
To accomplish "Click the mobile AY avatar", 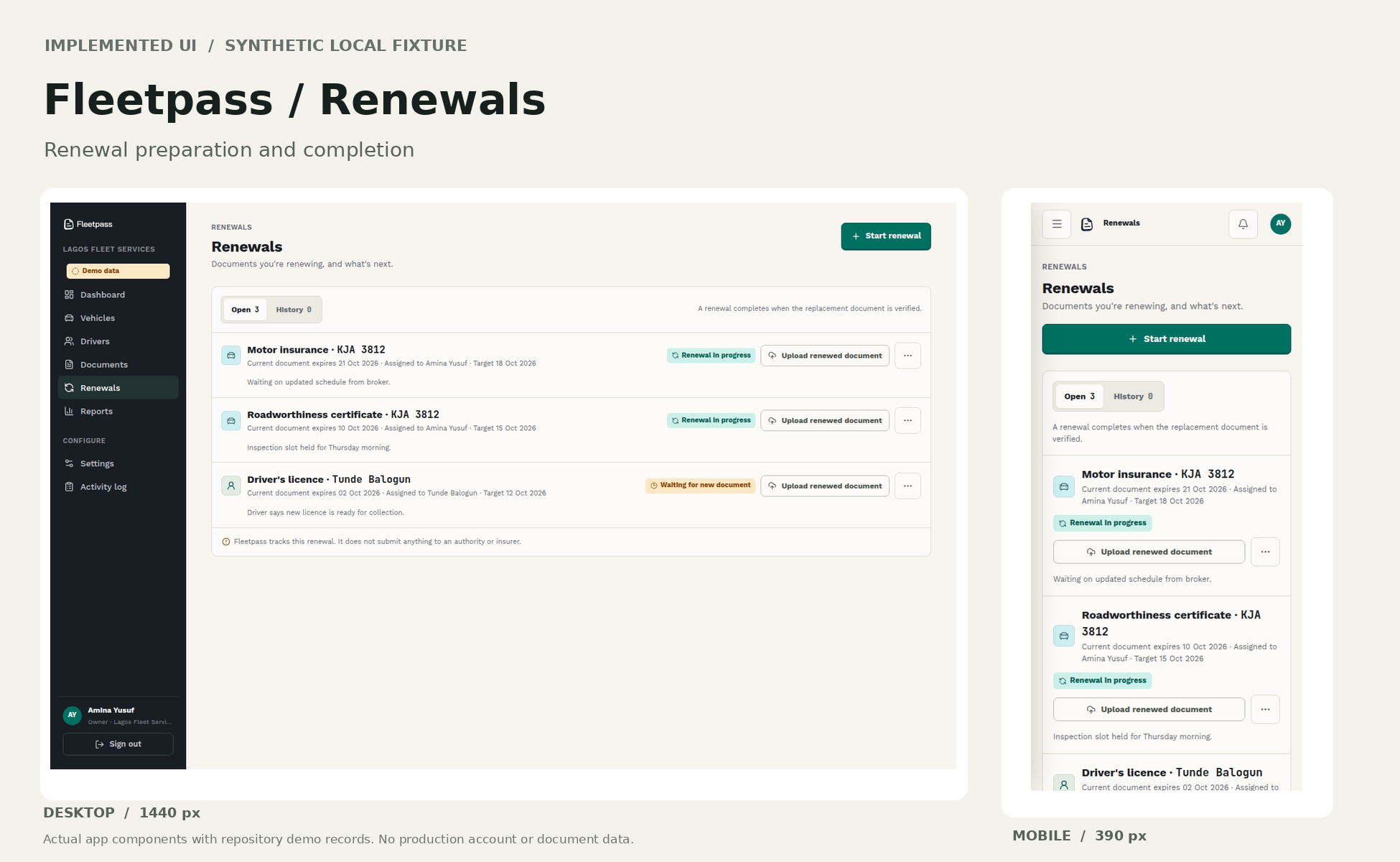I will point(1281,224).
